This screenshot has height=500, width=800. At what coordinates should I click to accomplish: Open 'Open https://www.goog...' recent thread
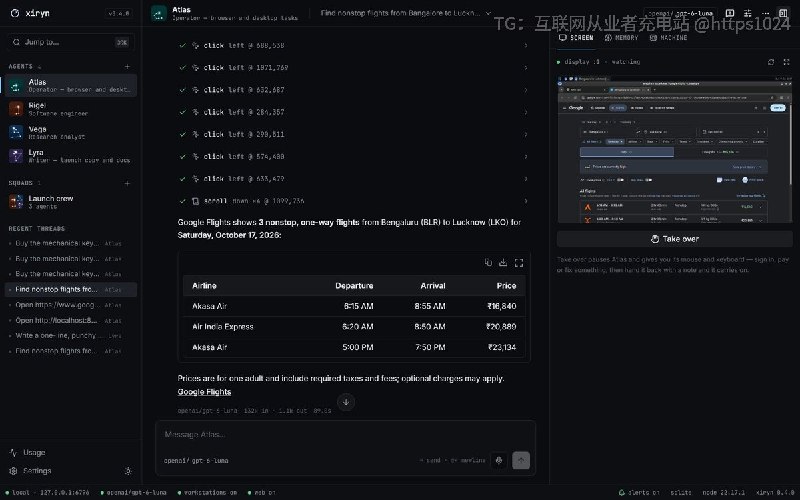tap(70, 305)
